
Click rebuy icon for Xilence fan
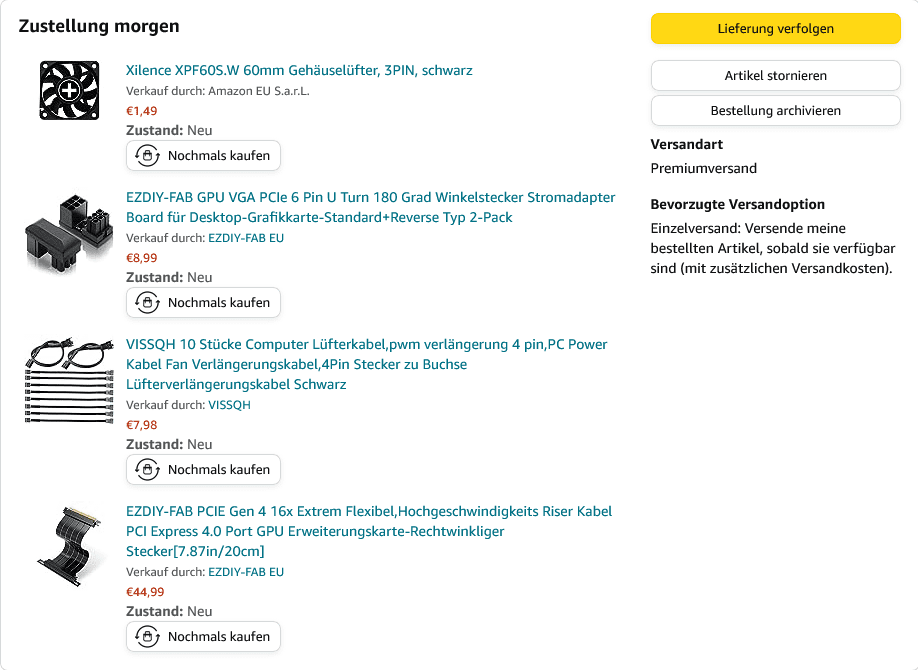point(148,156)
